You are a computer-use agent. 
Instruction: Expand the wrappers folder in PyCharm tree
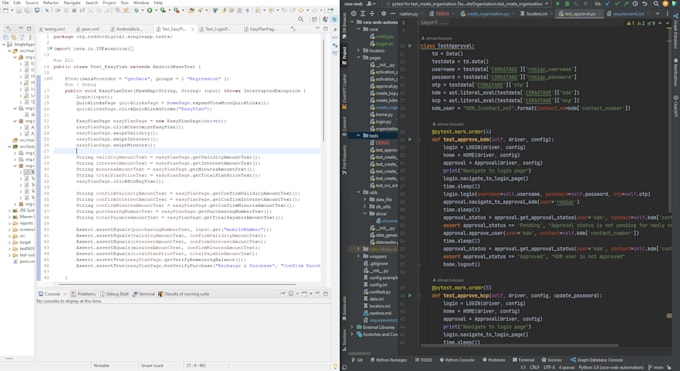[359, 256]
